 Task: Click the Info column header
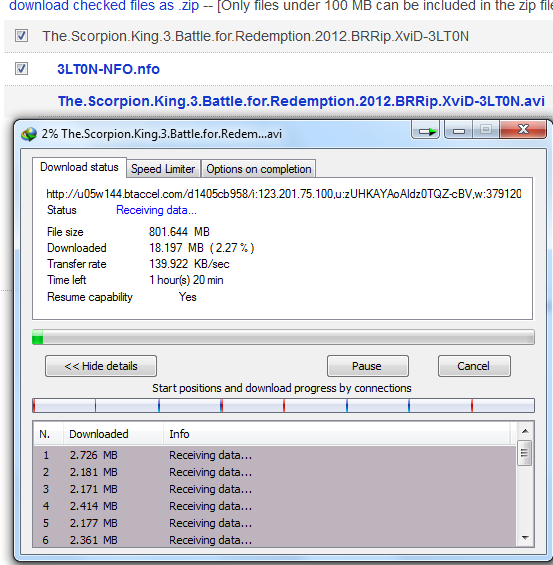click(x=337, y=434)
